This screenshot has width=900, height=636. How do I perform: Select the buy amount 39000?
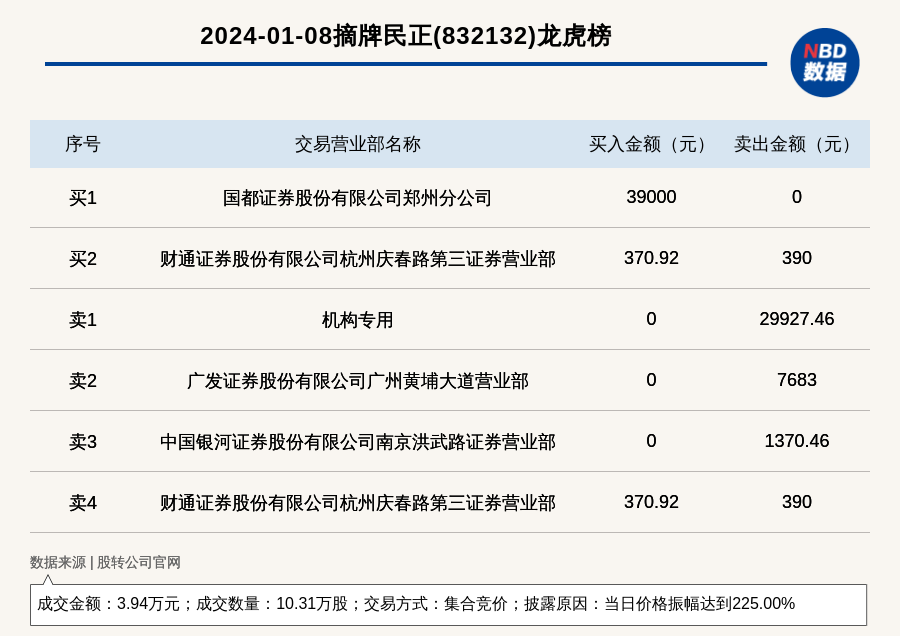(x=651, y=197)
